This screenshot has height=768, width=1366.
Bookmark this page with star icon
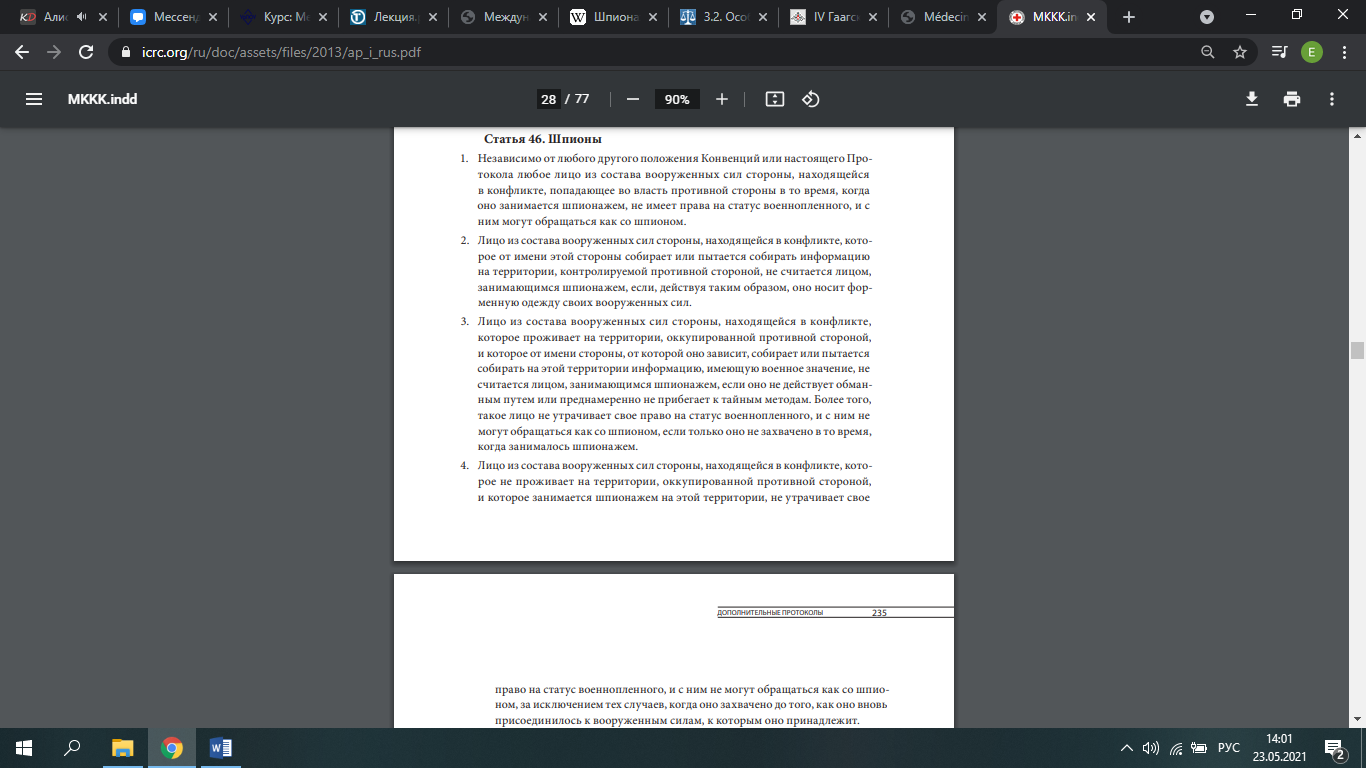(1240, 52)
